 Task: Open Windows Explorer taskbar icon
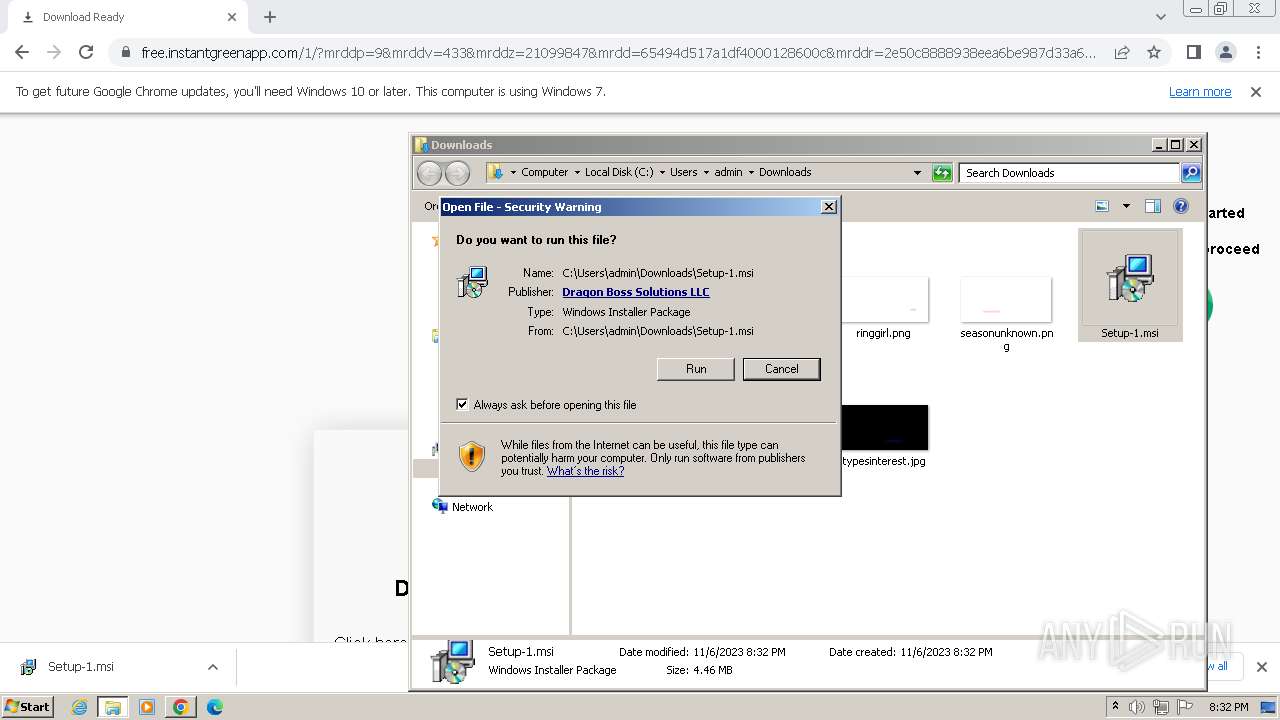coord(113,707)
